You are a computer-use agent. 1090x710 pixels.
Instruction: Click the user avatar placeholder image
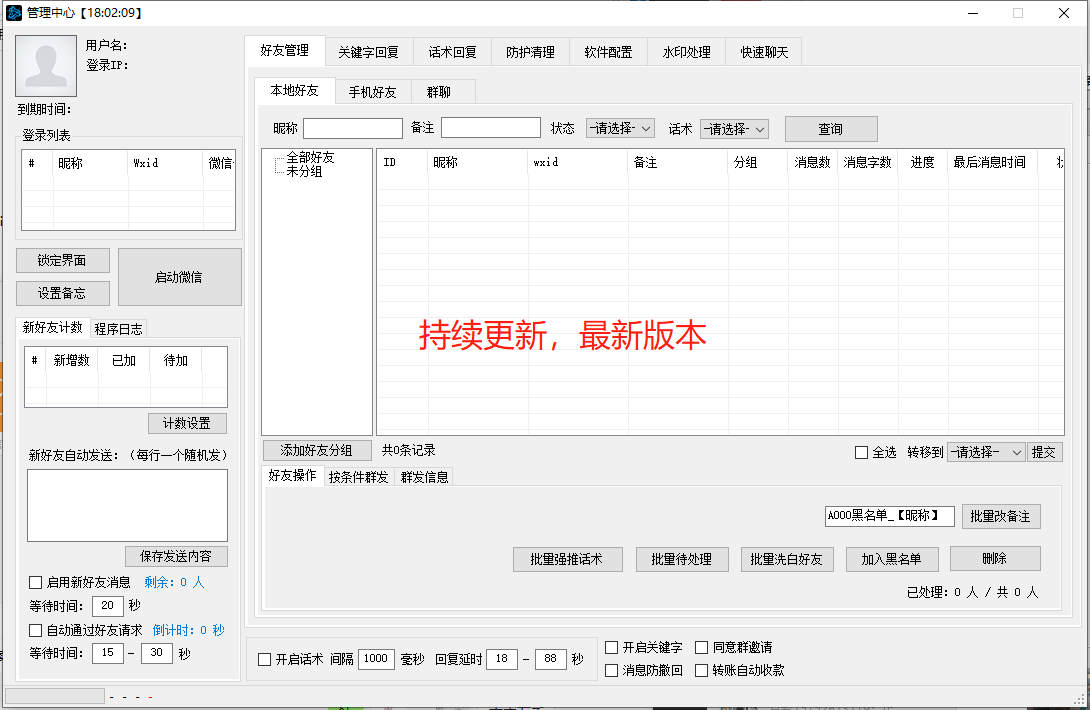coord(46,66)
